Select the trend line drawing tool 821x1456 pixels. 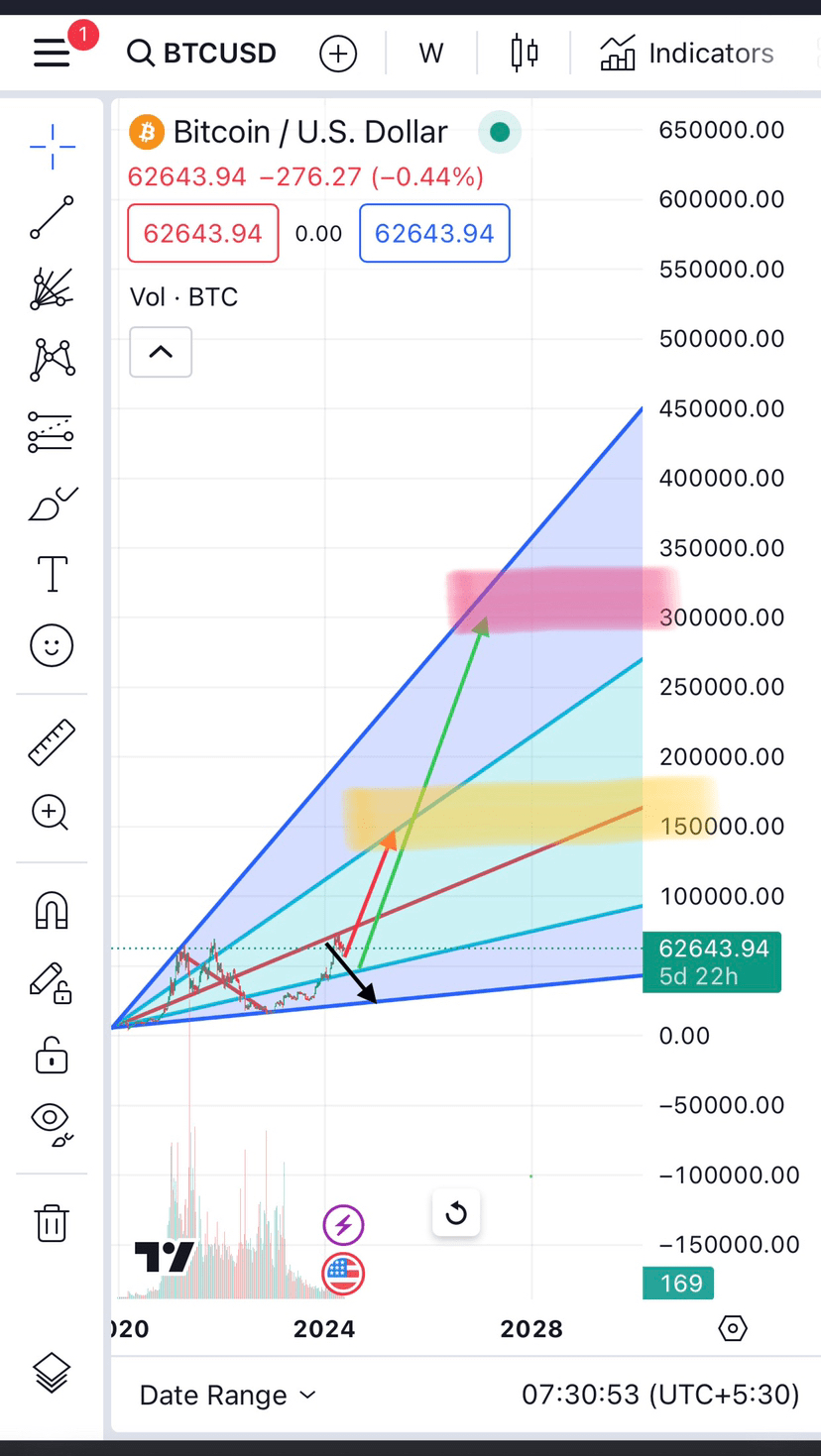point(52,218)
